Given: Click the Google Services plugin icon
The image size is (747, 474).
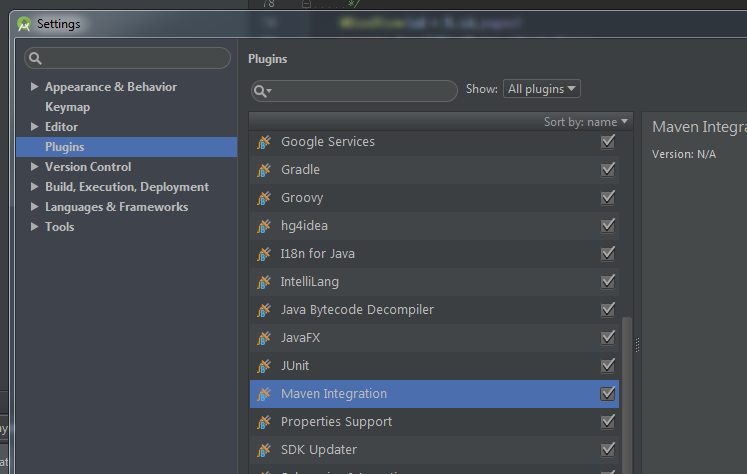Looking at the screenshot, I should 264,142.
